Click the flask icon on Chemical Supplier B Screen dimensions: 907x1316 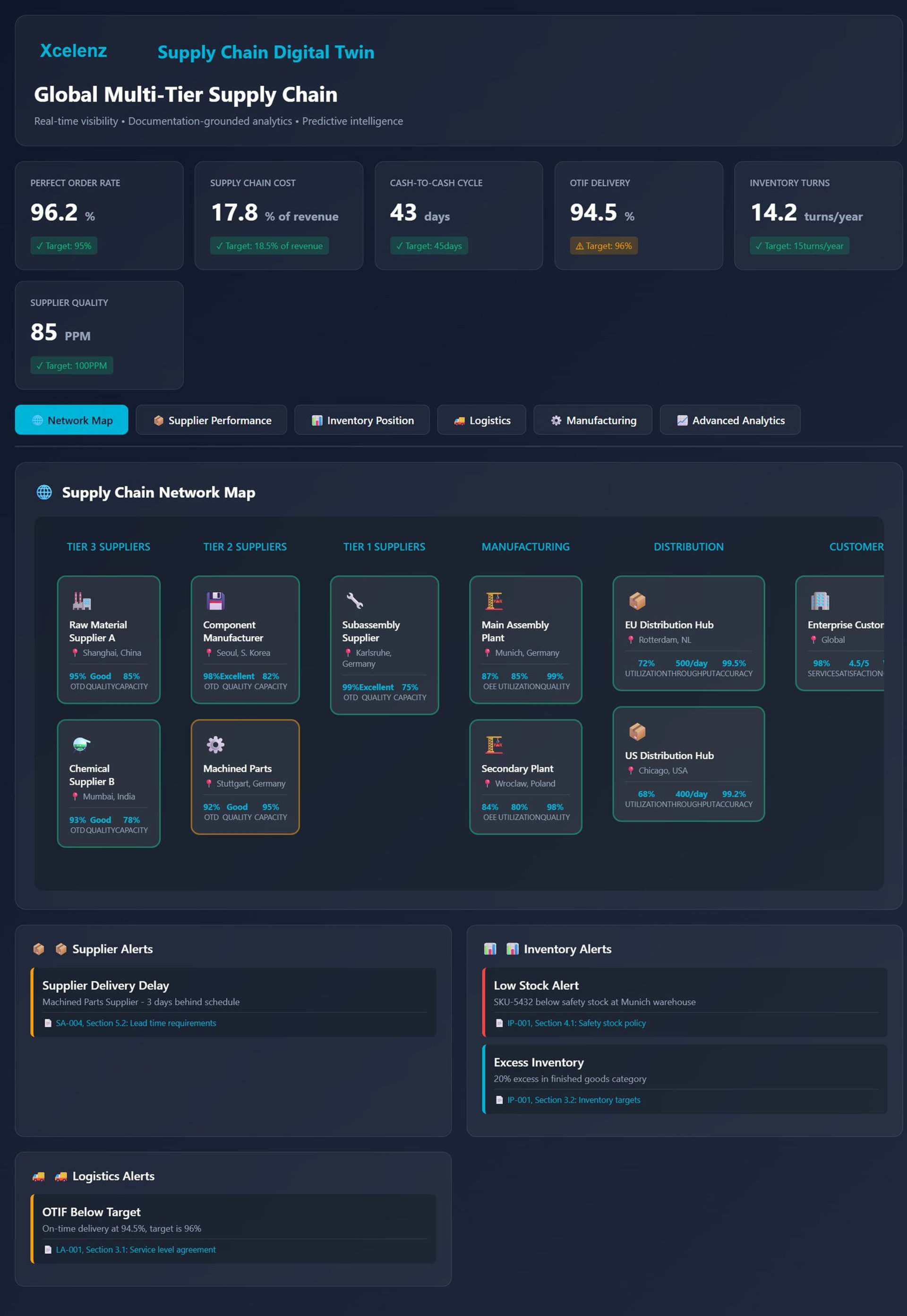tap(82, 744)
